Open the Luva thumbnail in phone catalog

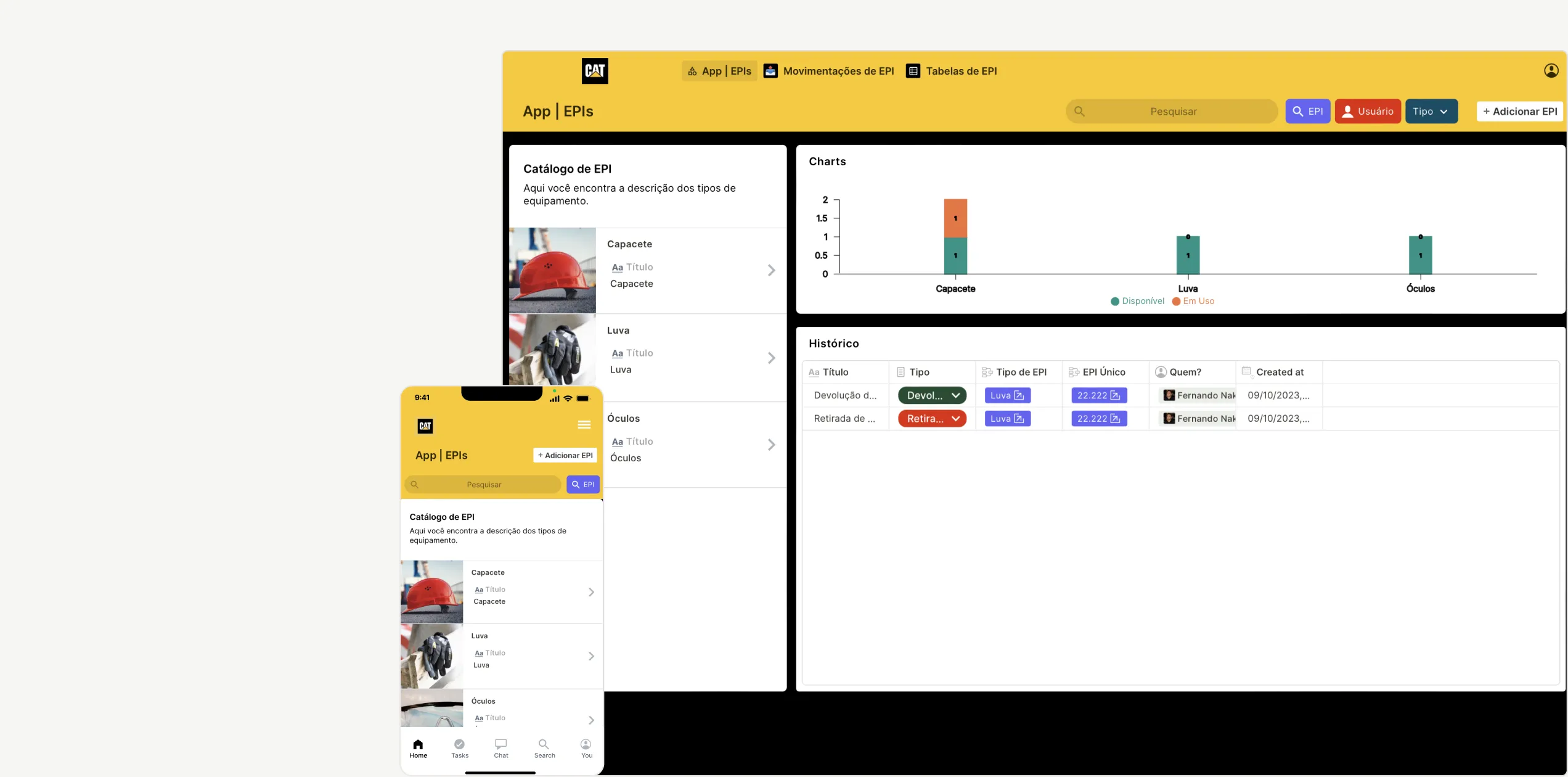(x=431, y=656)
